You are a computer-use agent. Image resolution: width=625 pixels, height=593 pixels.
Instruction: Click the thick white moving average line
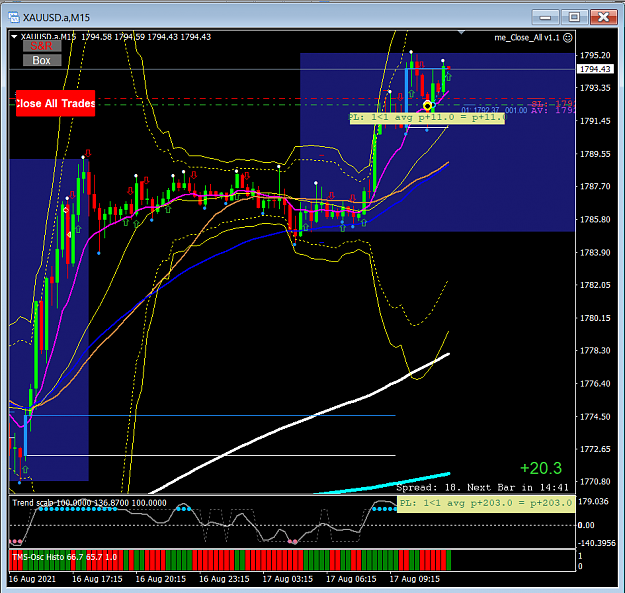pos(299,422)
